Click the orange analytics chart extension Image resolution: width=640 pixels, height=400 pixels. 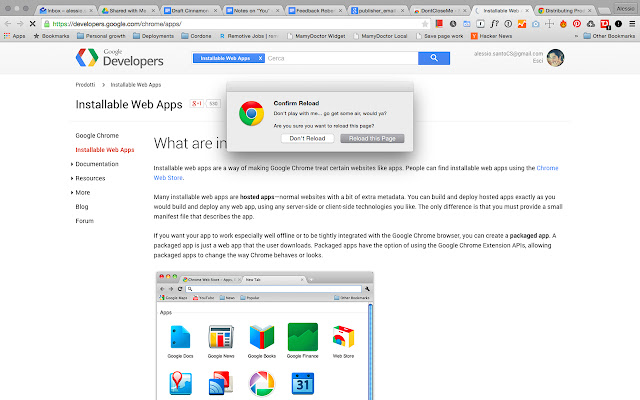point(522,24)
